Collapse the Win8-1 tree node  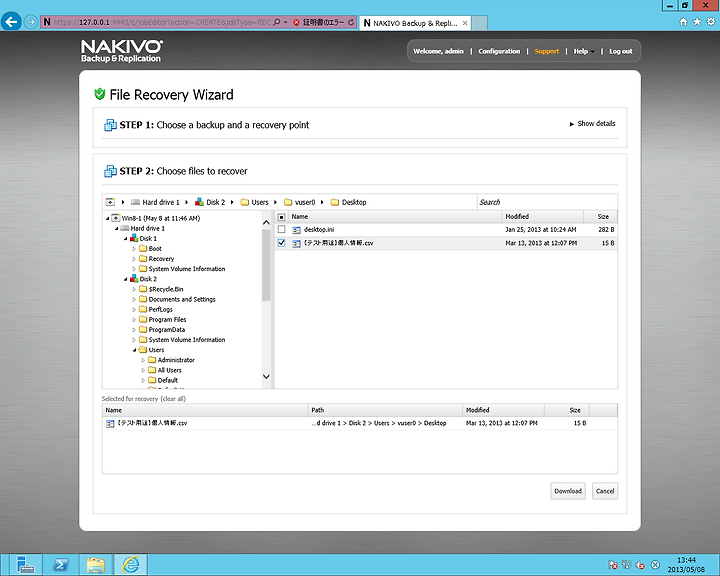click(108, 218)
